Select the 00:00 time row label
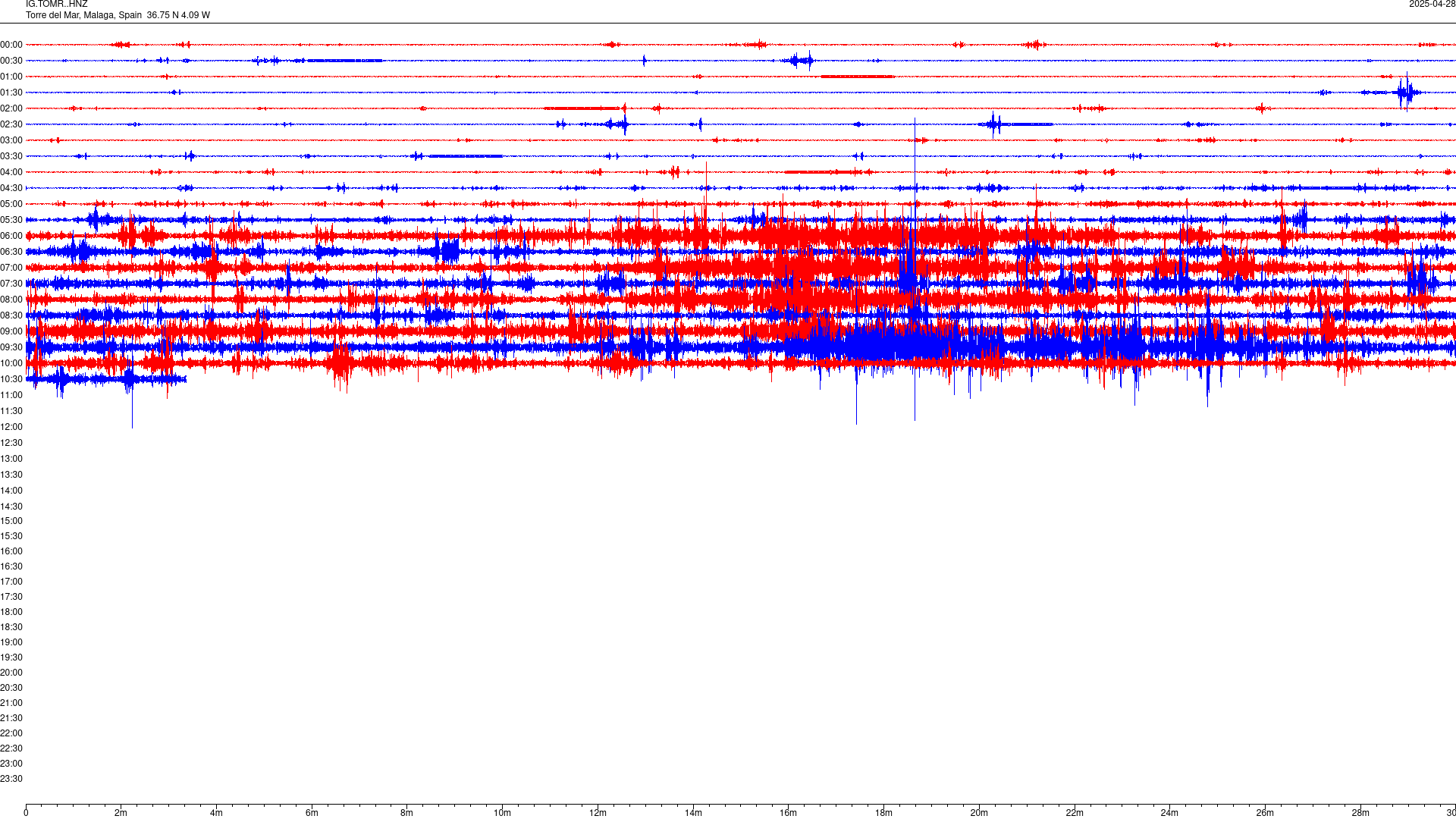This screenshot has height=819, width=1456. pos(11,45)
